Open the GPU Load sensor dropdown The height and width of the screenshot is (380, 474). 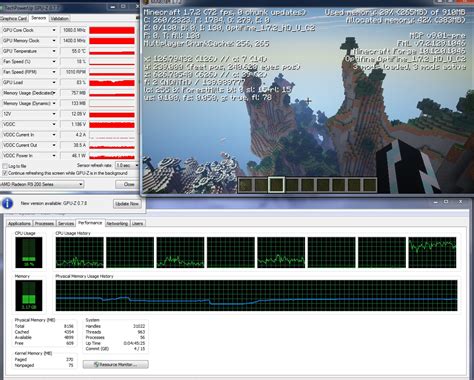(54, 82)
